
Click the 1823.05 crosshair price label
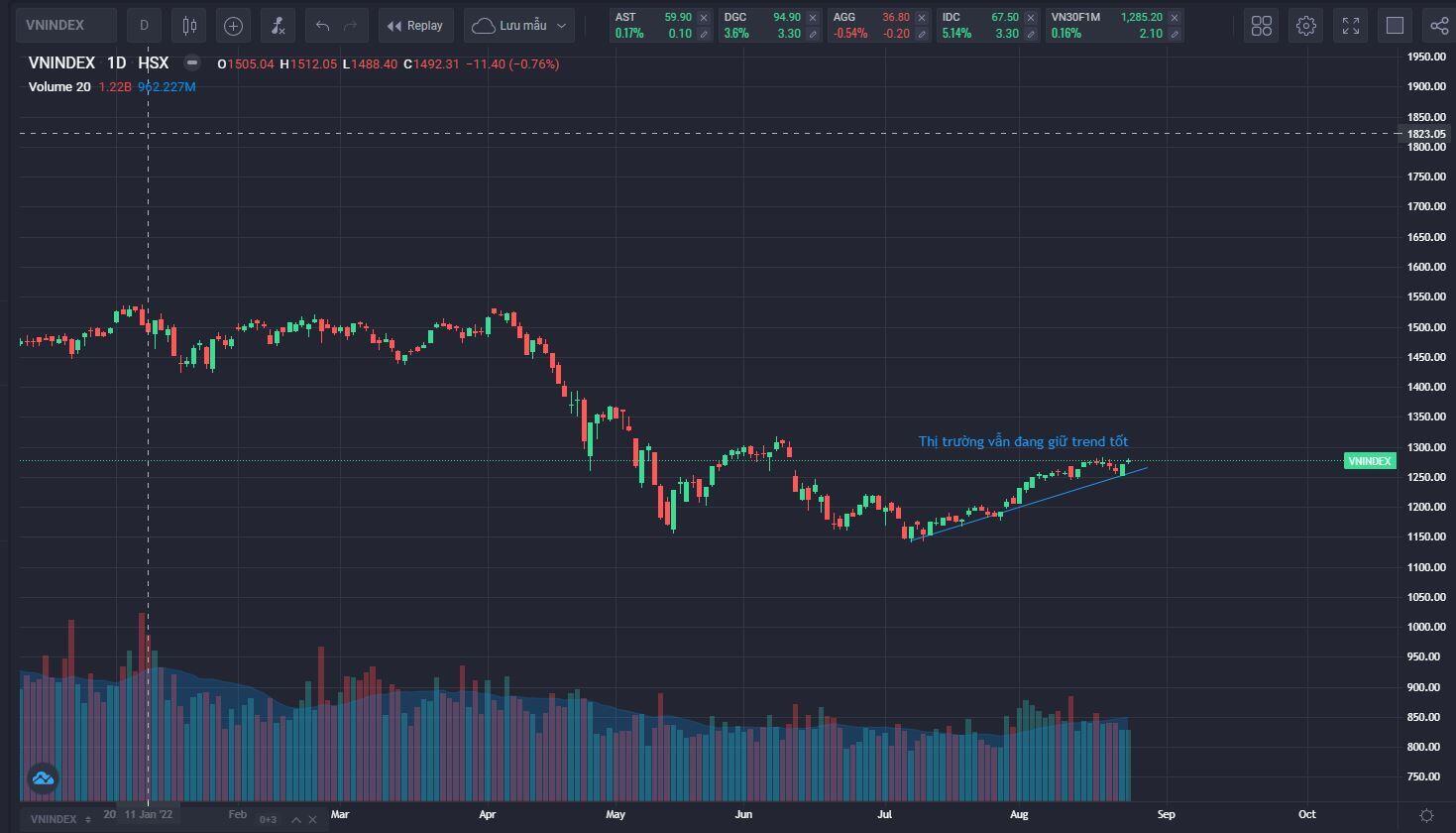tap(1426, 134)
